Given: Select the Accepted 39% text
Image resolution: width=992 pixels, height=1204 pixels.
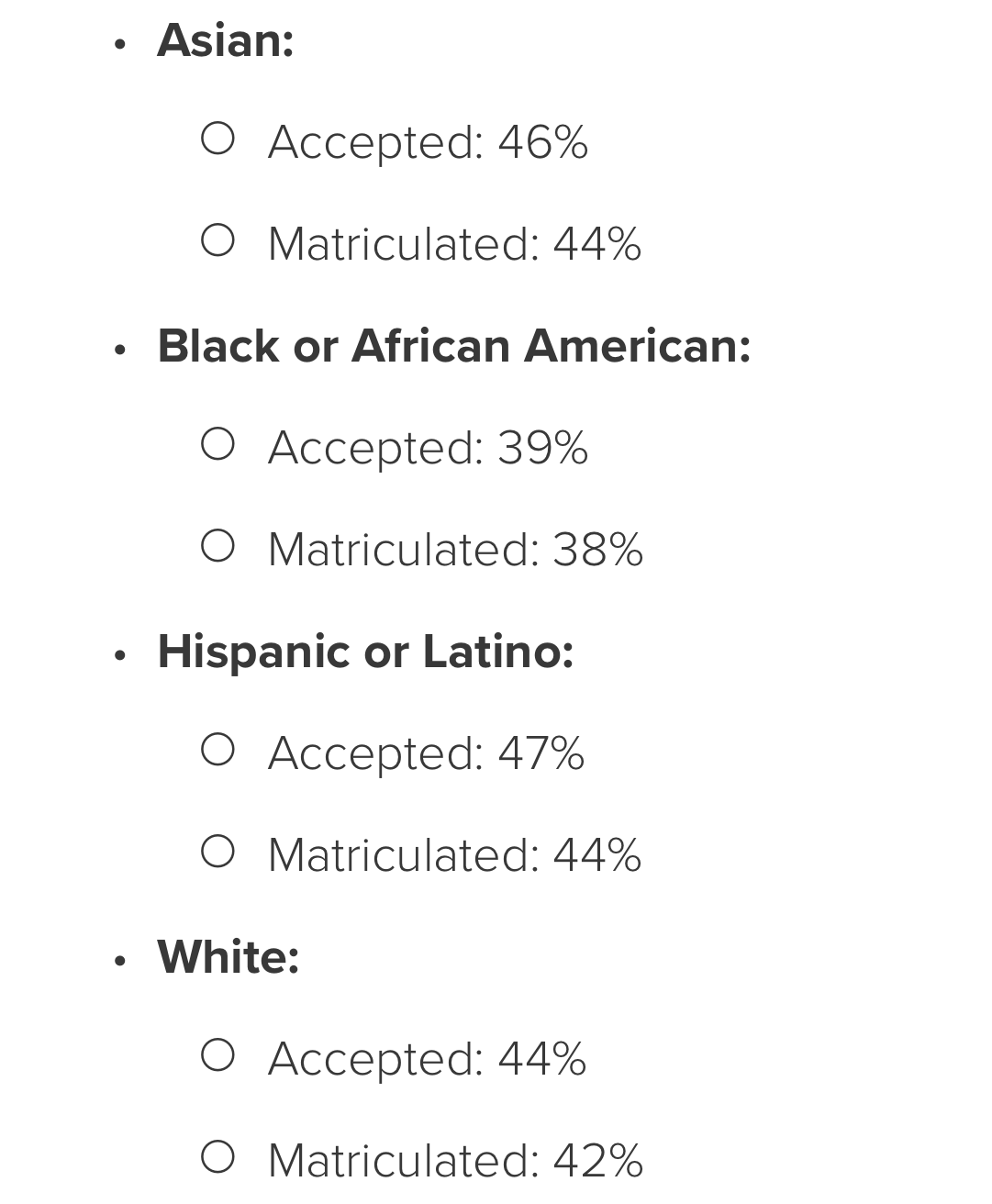Looking at the screenshot, I should pos(428,448).
